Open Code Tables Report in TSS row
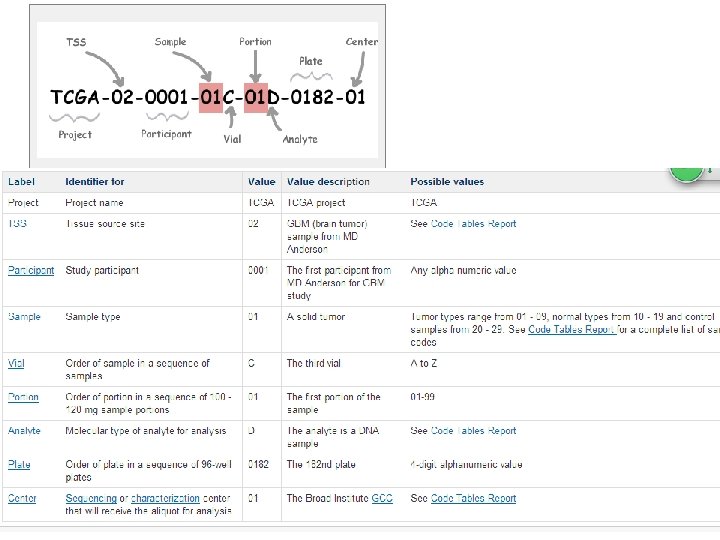Screen dimensions: 720x540 [x=473, y=224]
